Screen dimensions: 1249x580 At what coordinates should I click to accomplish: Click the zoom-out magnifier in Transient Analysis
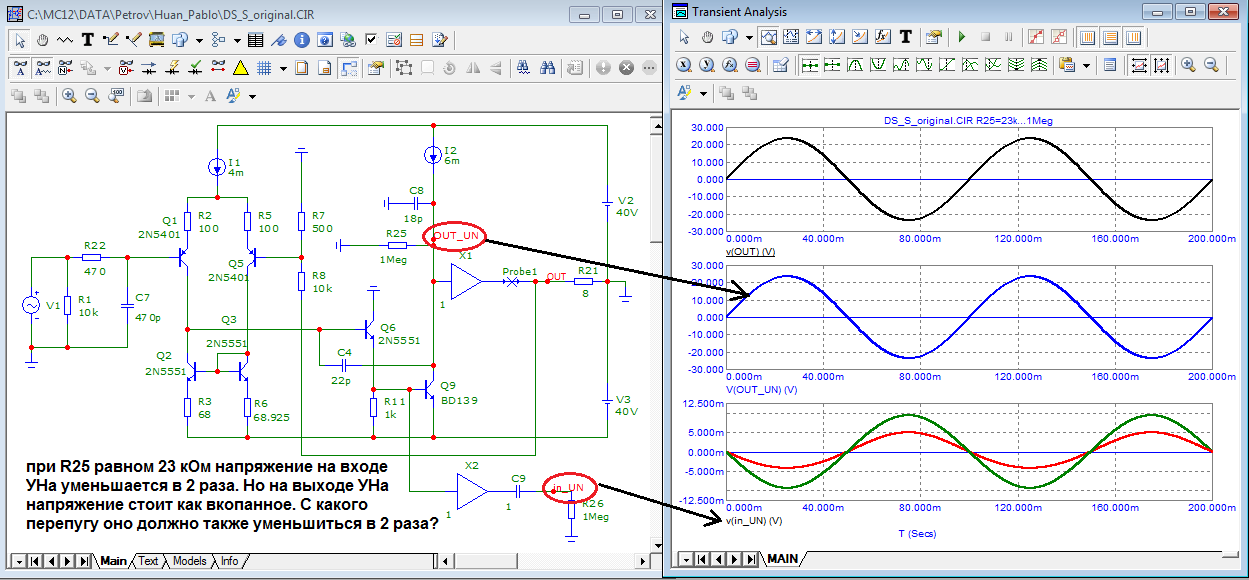coord(1212,64)
